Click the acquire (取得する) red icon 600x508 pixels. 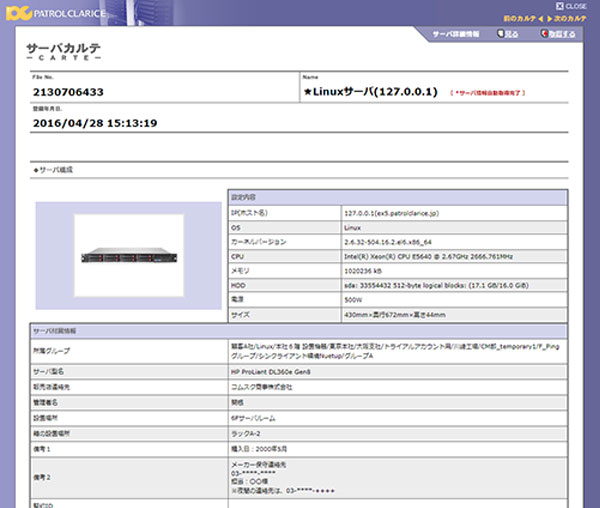click(544, 34)
